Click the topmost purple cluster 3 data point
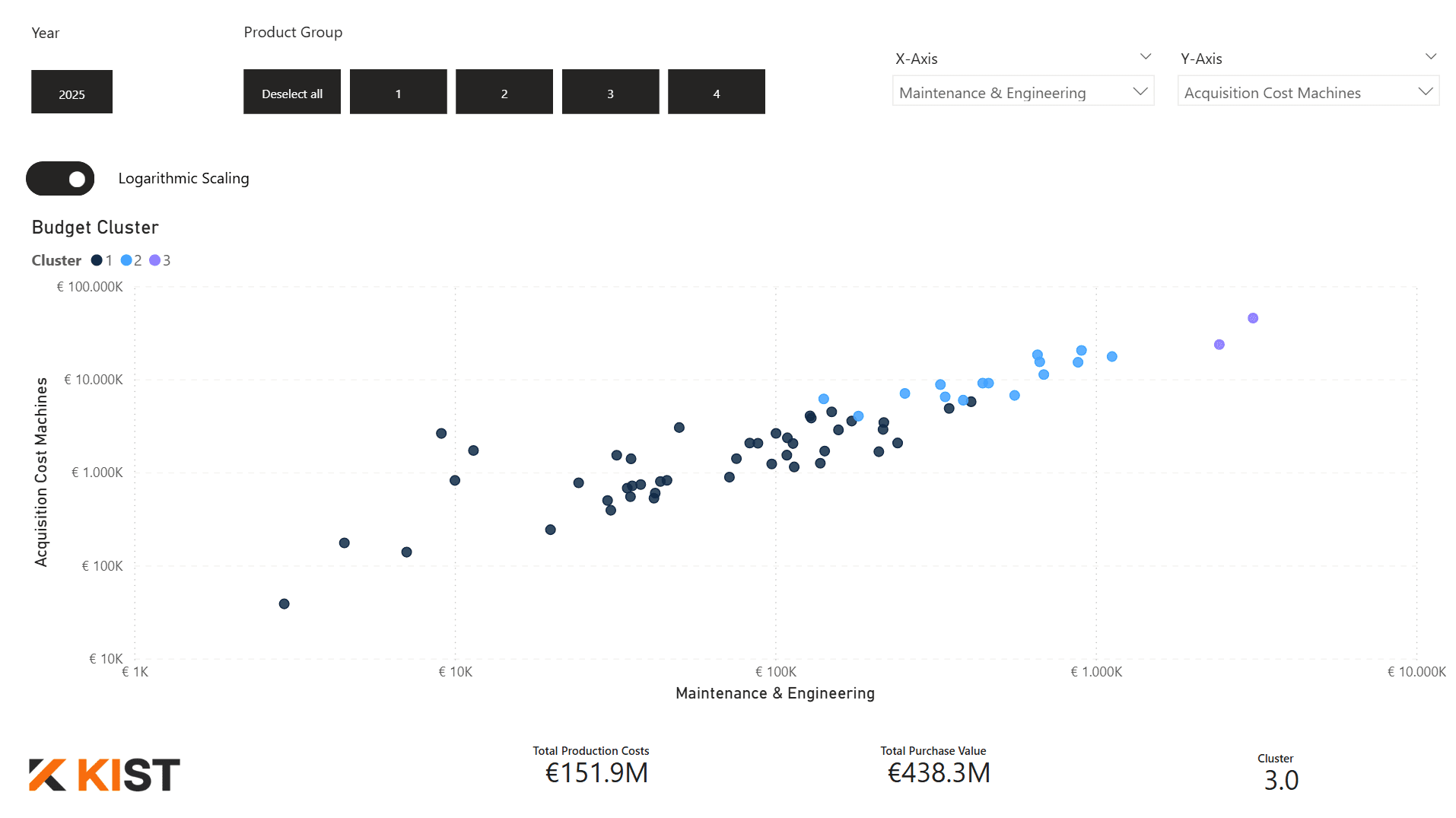The width and height of the screenshot is (1456, 818). (x=1252, y=318)
